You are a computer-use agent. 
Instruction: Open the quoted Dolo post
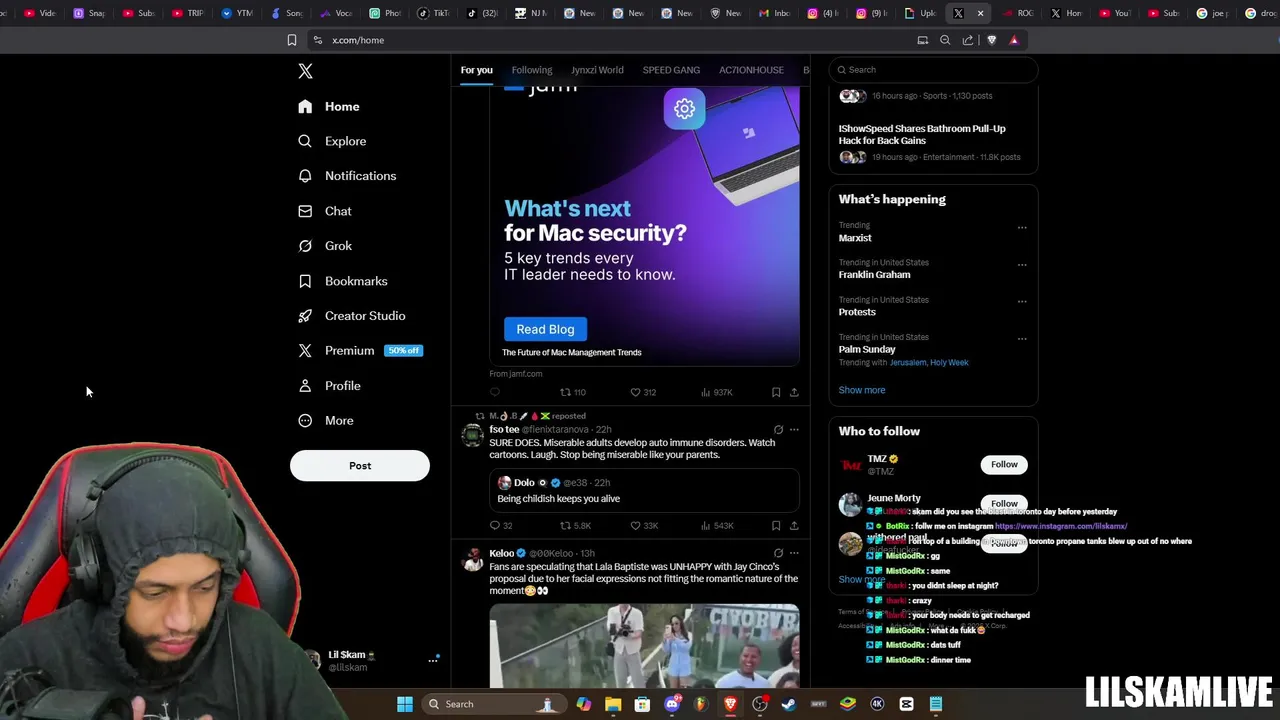(644, 491)
